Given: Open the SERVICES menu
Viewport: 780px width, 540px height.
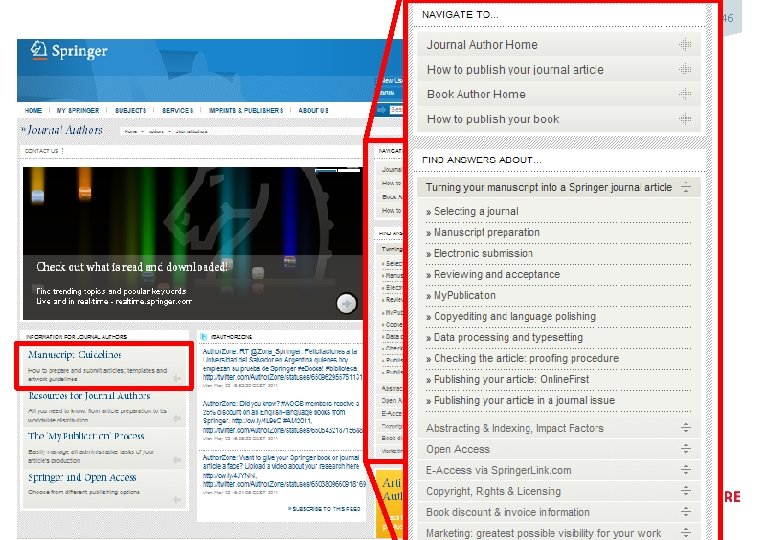Looking at the screenshot, I should (x=177, y=110).
